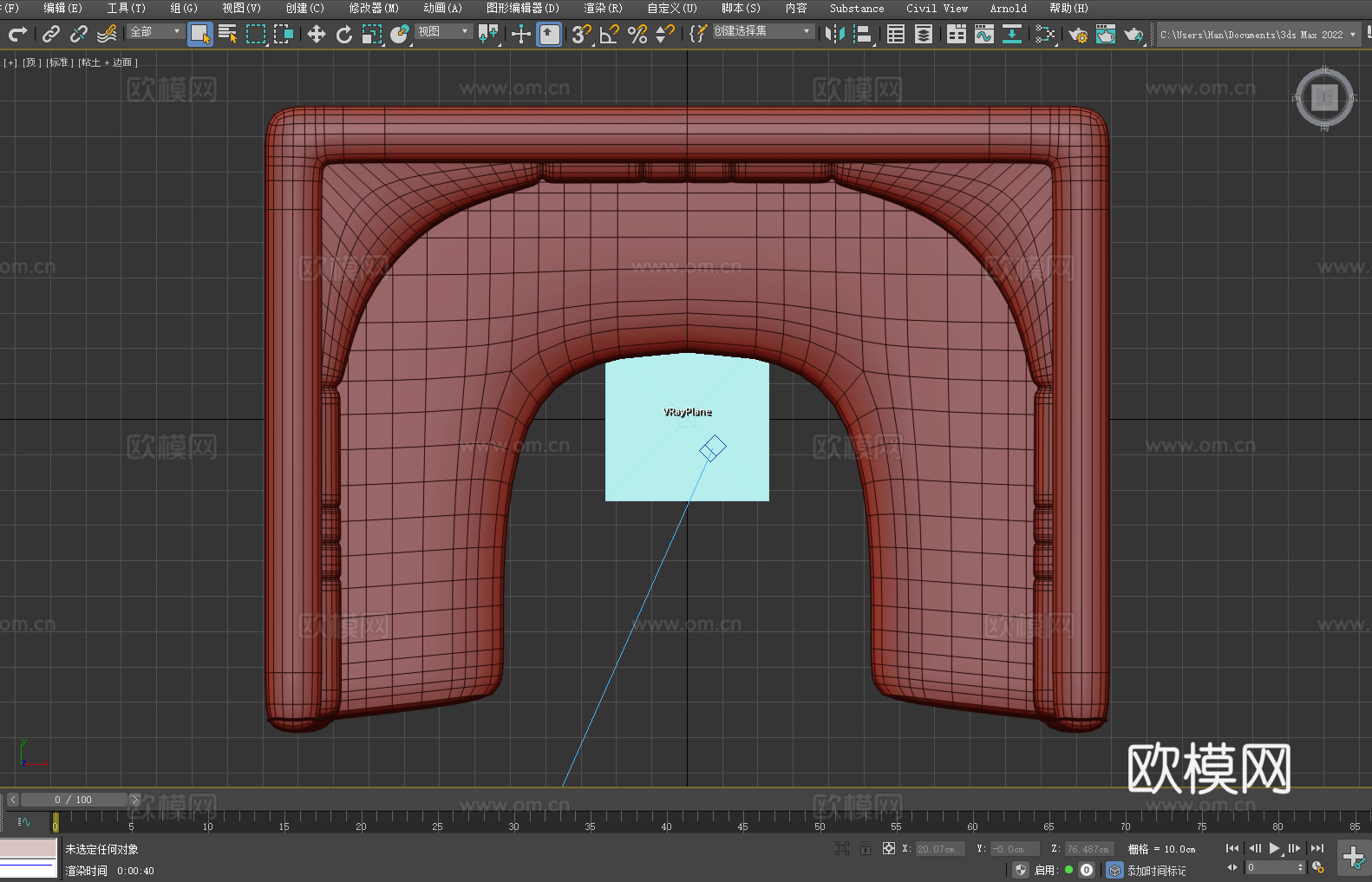Open the 编辑(E) menu
This screenshot has width=1372, height=882.
(x=62, y=8)
